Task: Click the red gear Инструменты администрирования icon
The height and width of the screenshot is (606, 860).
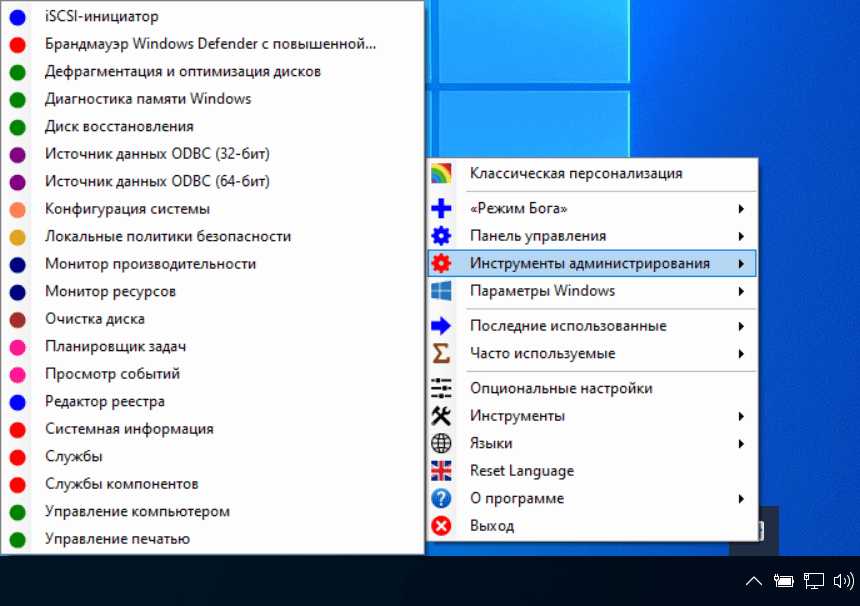Action: 441,263
